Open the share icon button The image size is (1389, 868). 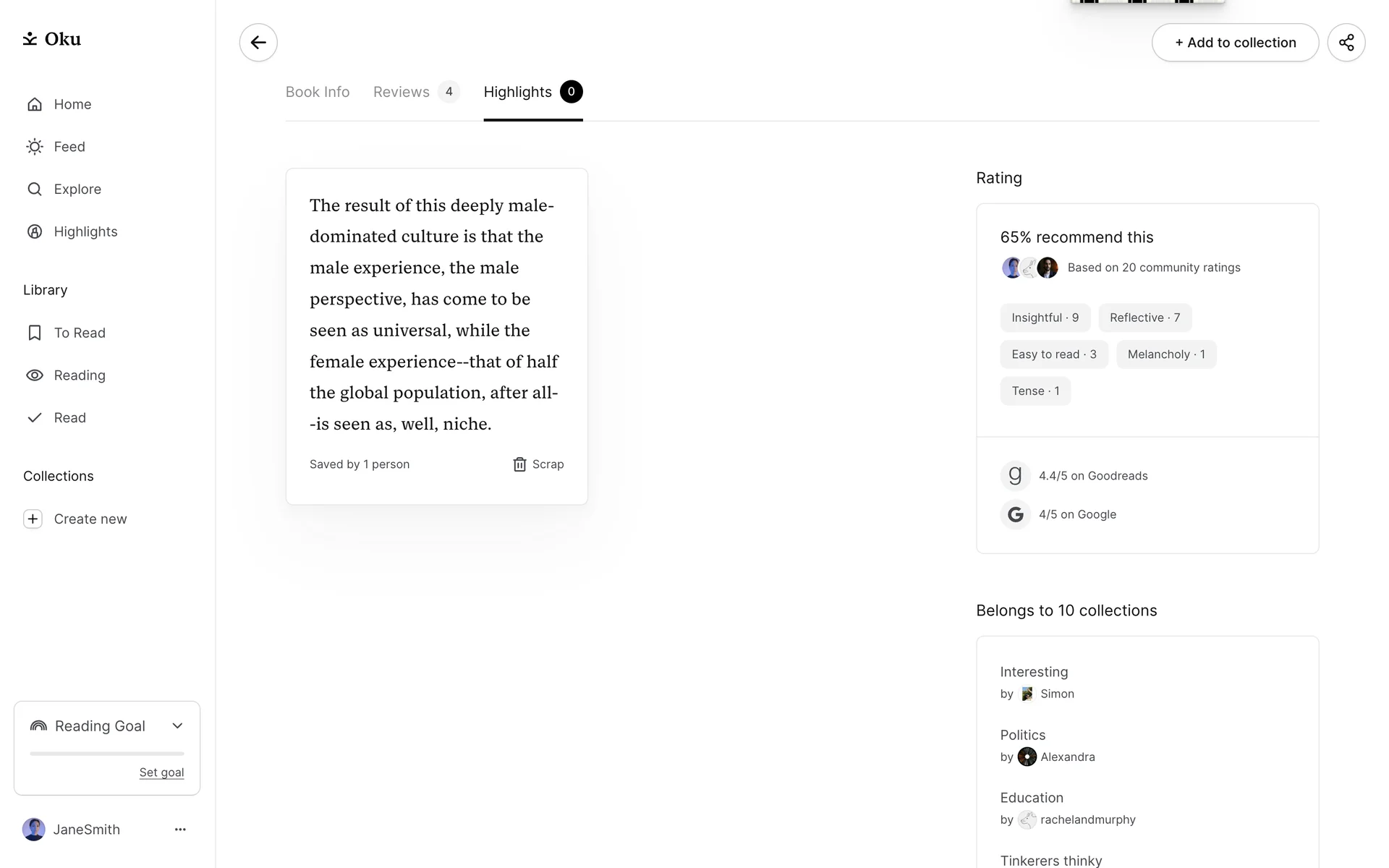pyautogui.click(x=1346, y=43)
